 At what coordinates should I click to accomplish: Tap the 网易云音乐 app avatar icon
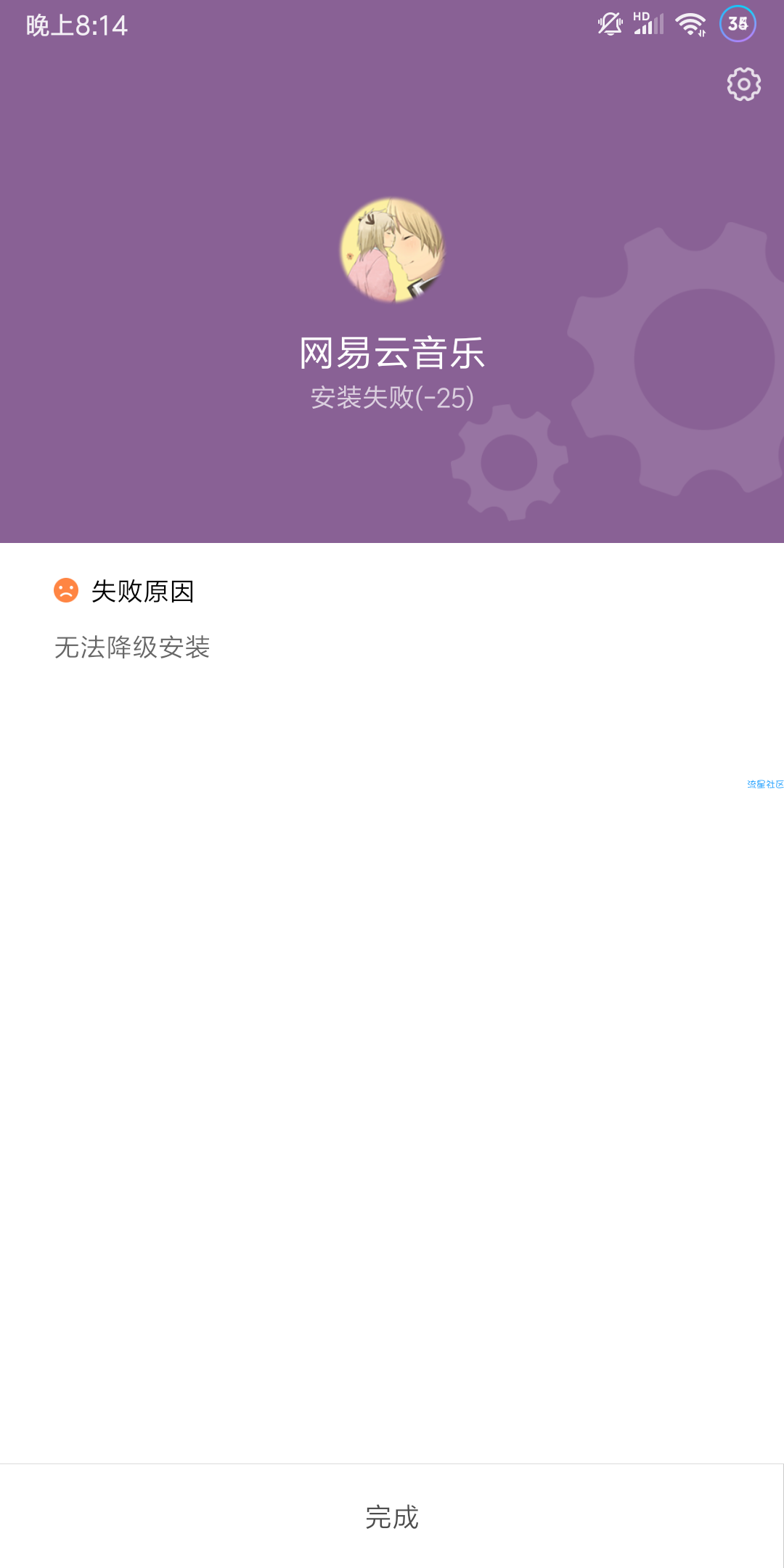[393, 250]
